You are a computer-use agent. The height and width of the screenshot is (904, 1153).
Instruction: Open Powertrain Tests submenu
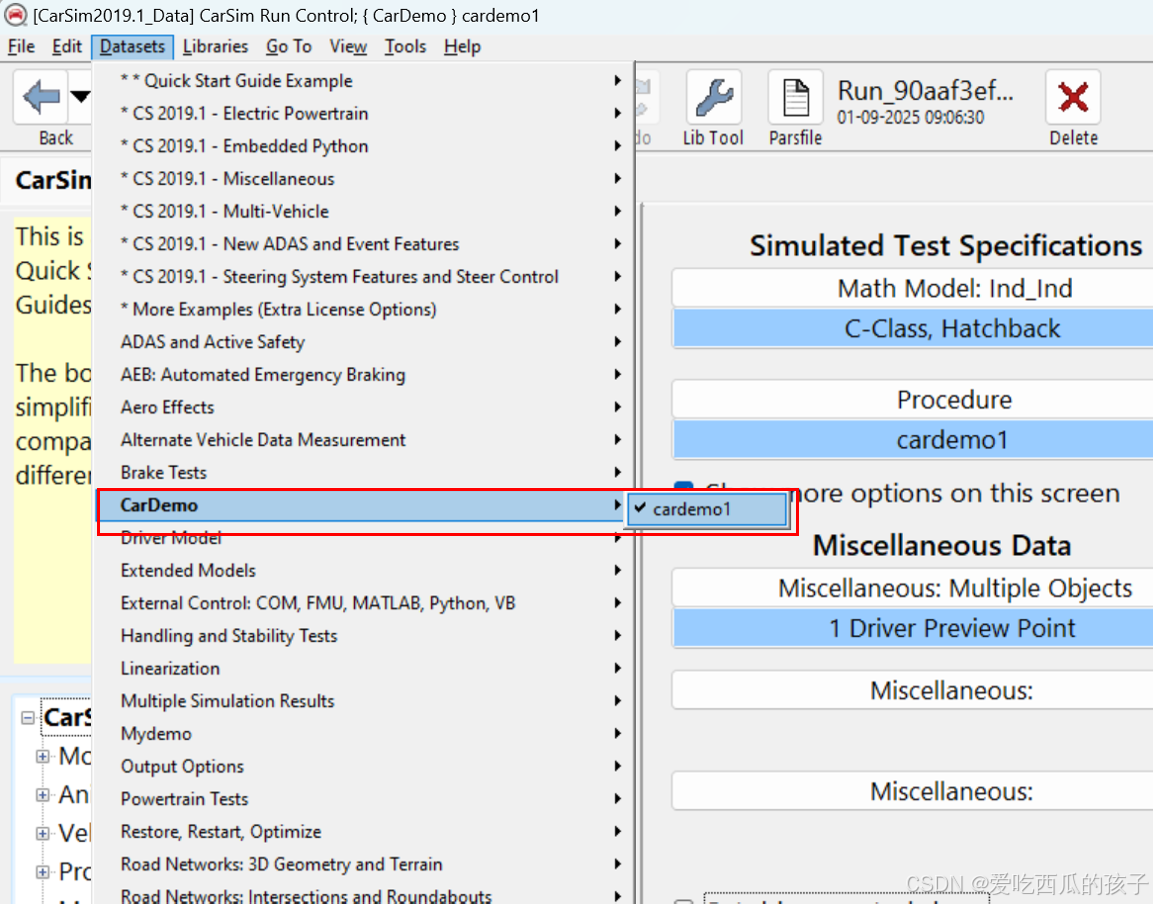(x=362, y=799)
